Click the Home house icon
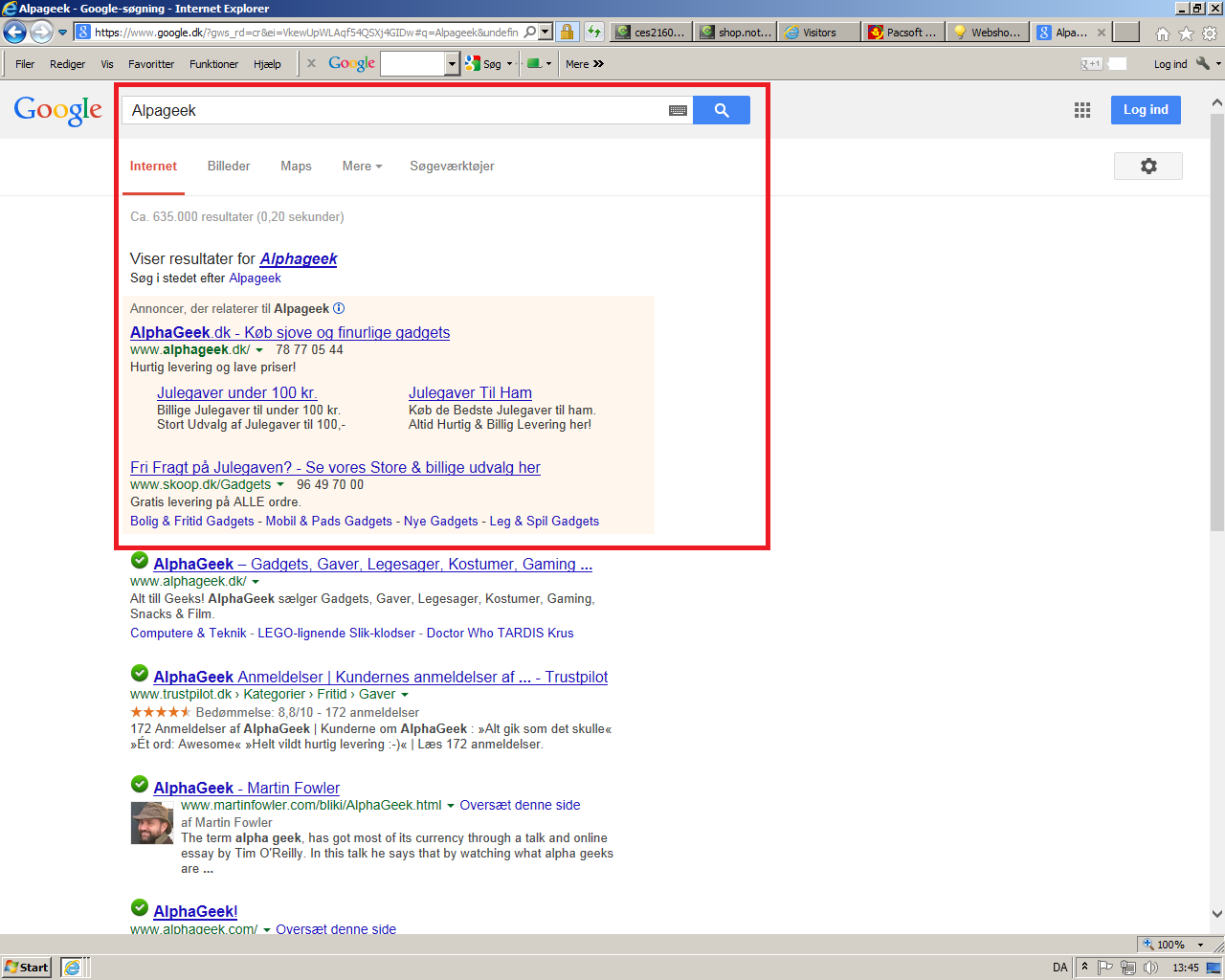 pyautogui.click(x=1163, y=33)
